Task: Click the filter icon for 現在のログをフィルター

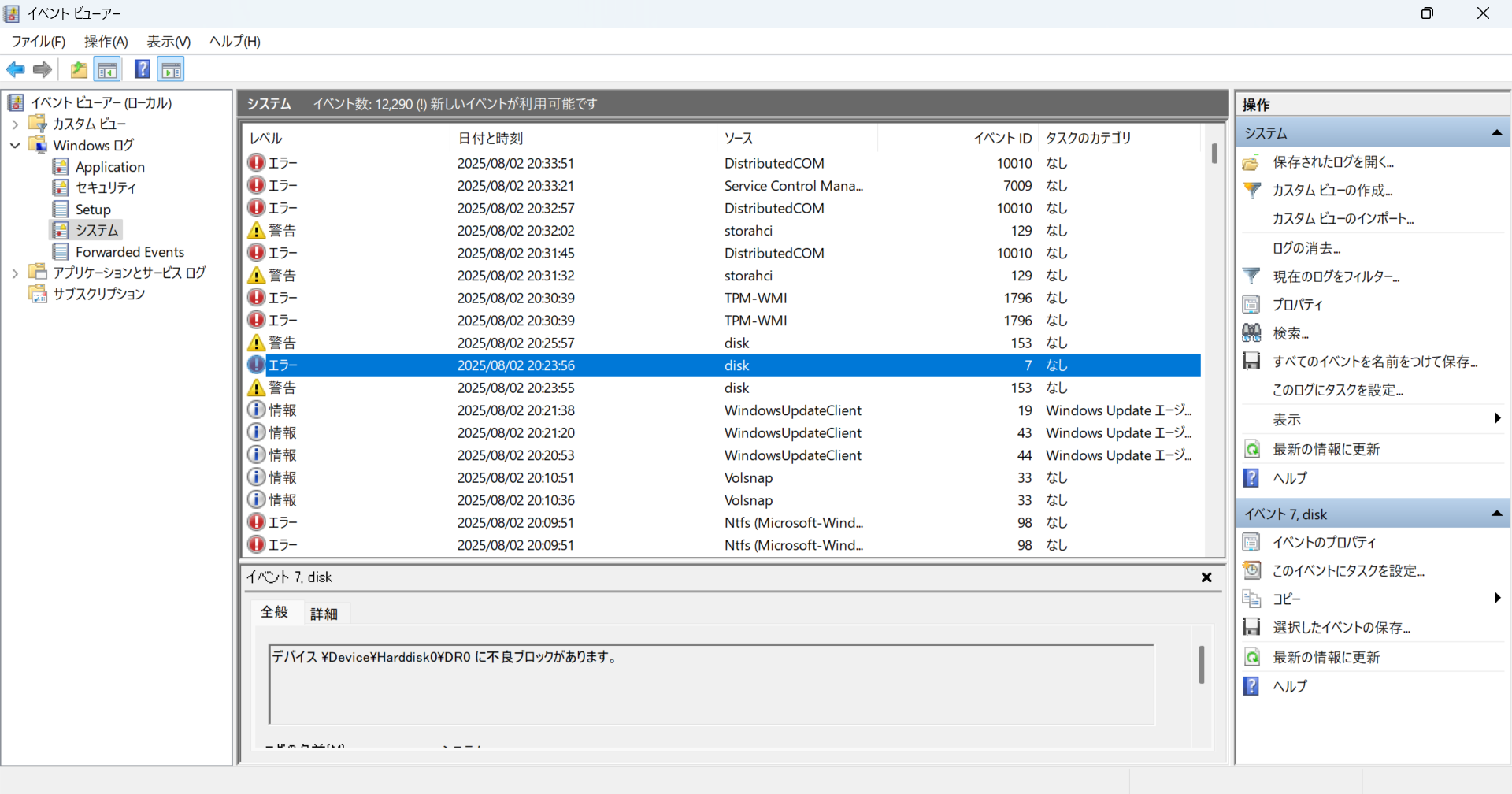Action: pos(1251,276)
